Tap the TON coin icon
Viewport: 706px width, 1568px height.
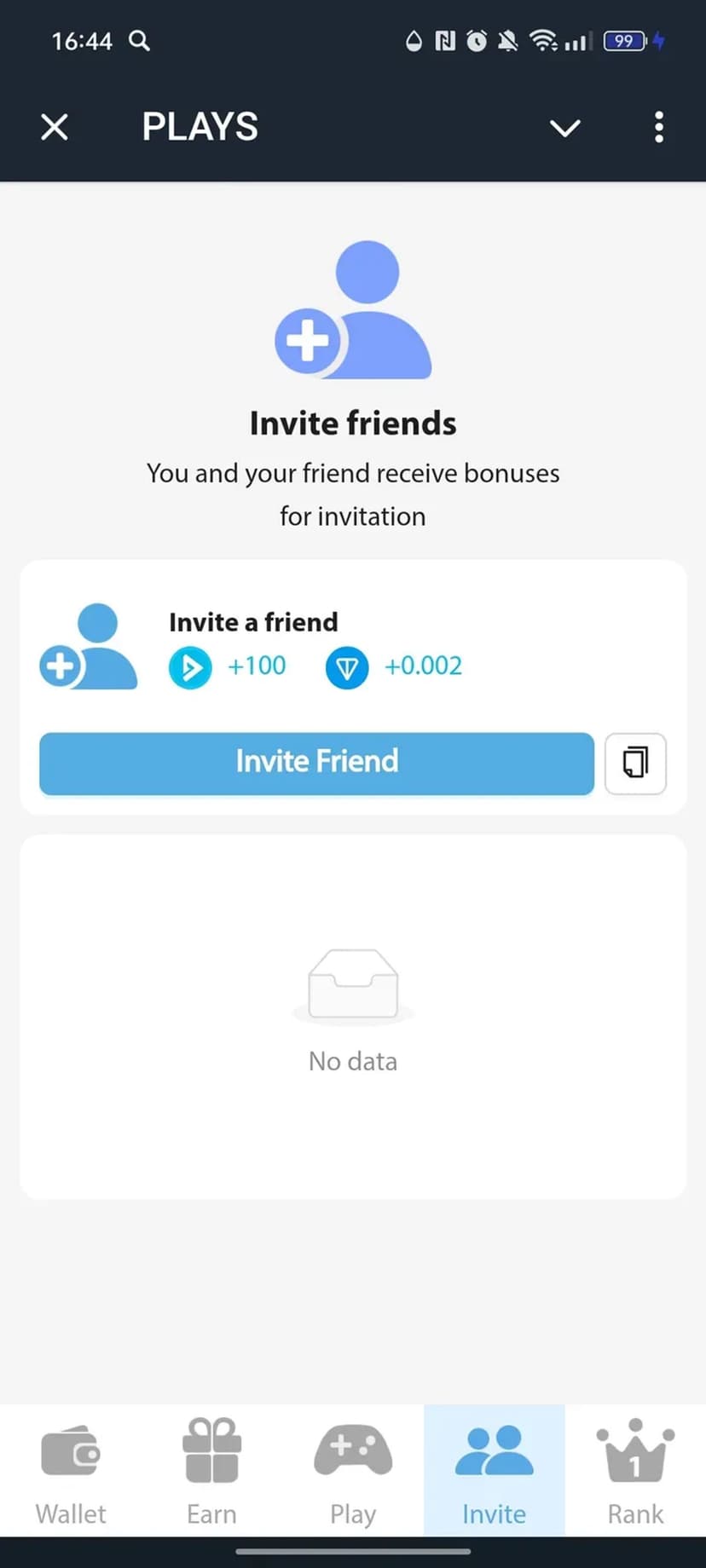(x=347, y=667)
